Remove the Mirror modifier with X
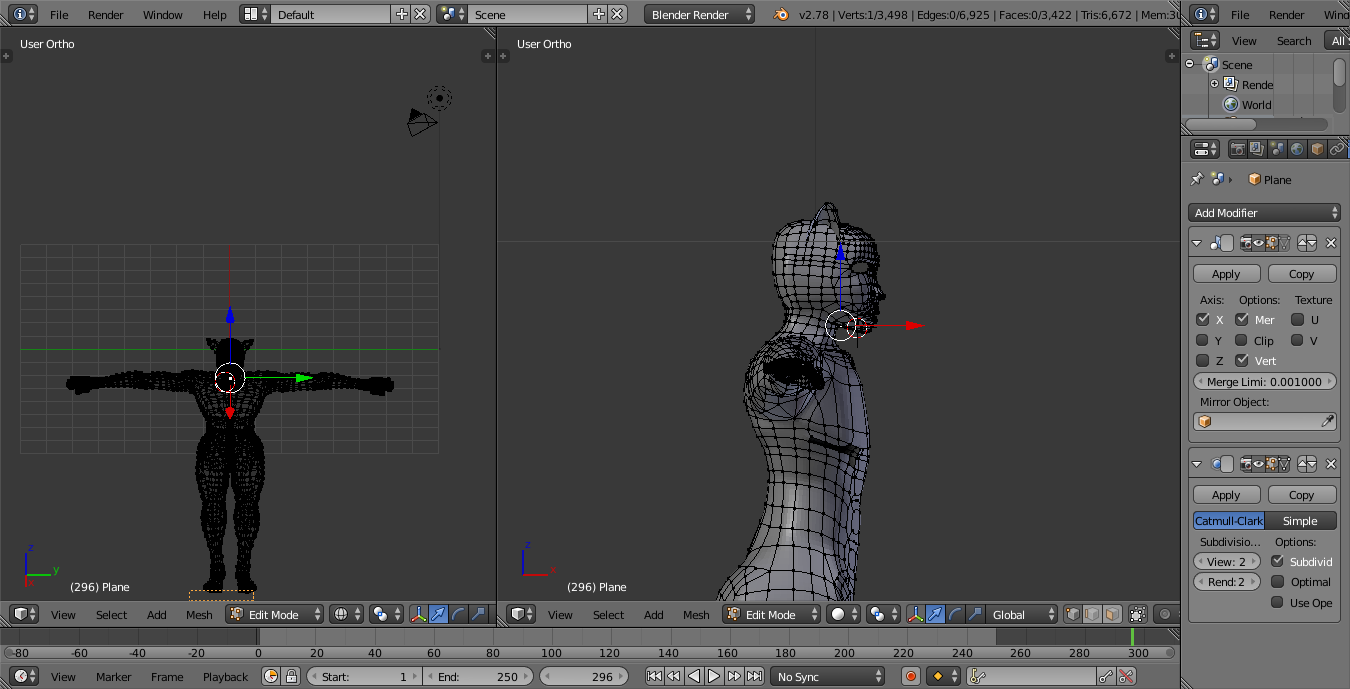Image resolution: width=1350 pixels, height=689 pixels. tap(1331, 243)
